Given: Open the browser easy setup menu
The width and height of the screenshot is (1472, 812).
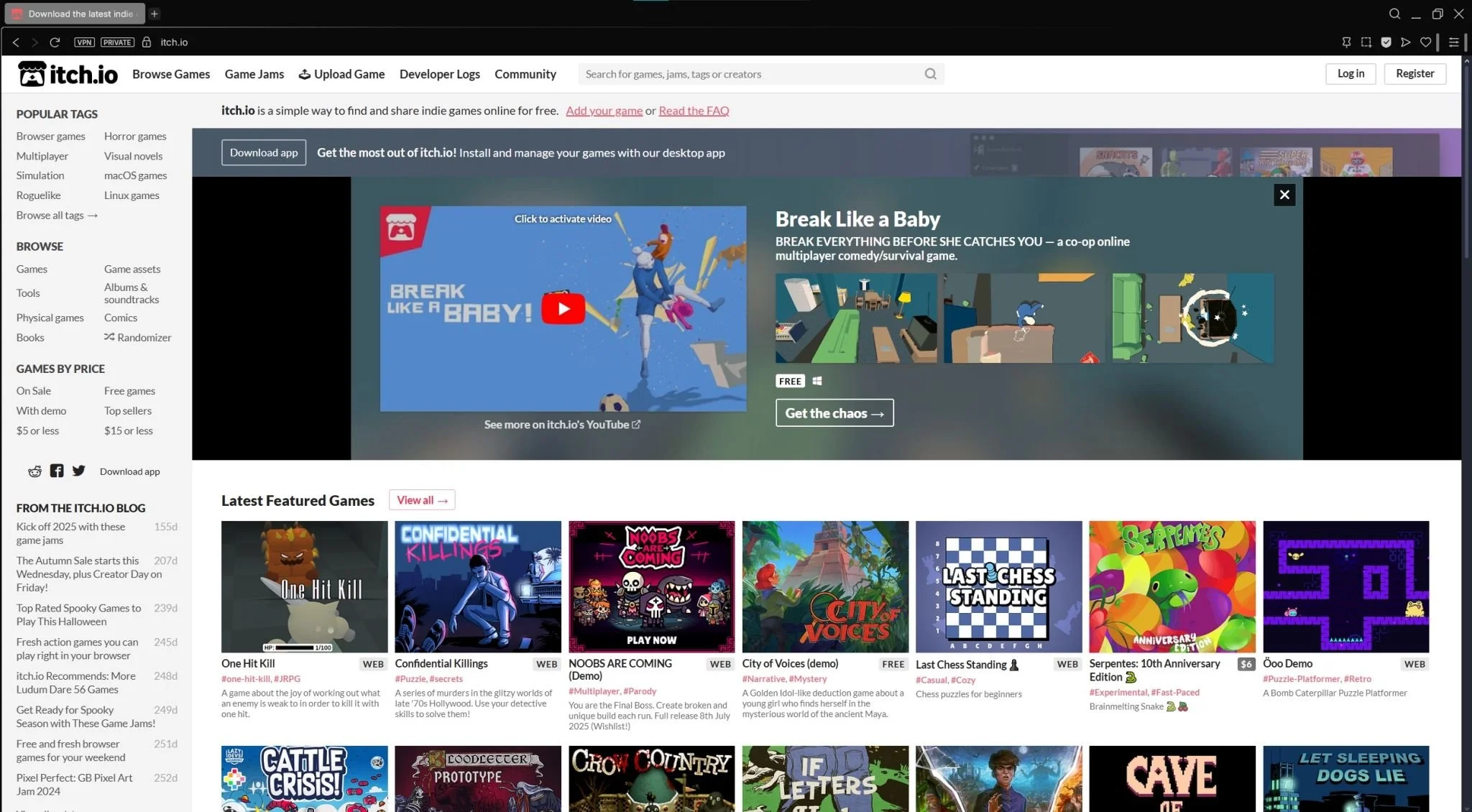Looking at the screenshot, I should pyautogui.click(x=1453, y=42).
